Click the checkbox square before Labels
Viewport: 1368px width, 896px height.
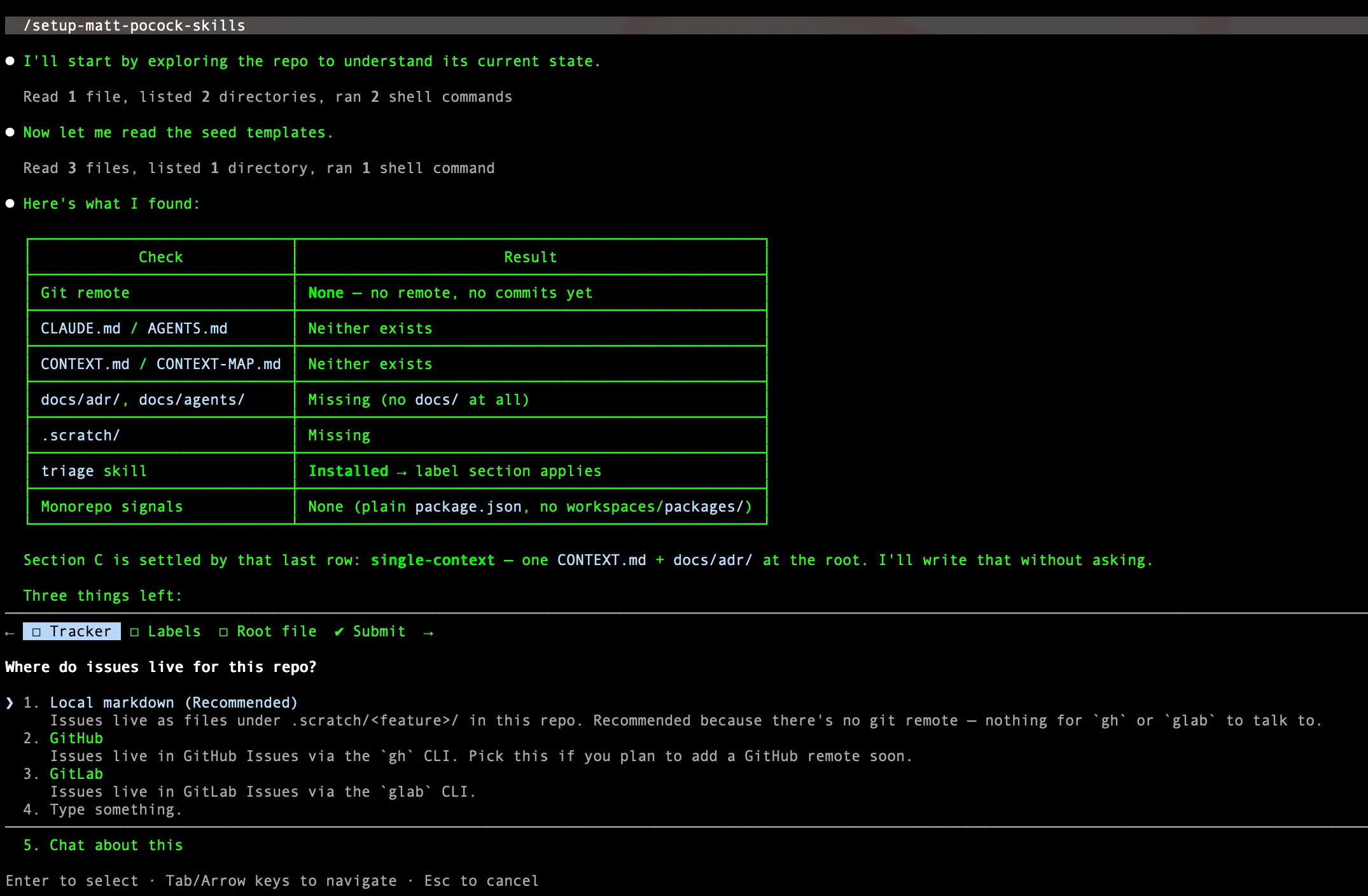tap(134, 632)
